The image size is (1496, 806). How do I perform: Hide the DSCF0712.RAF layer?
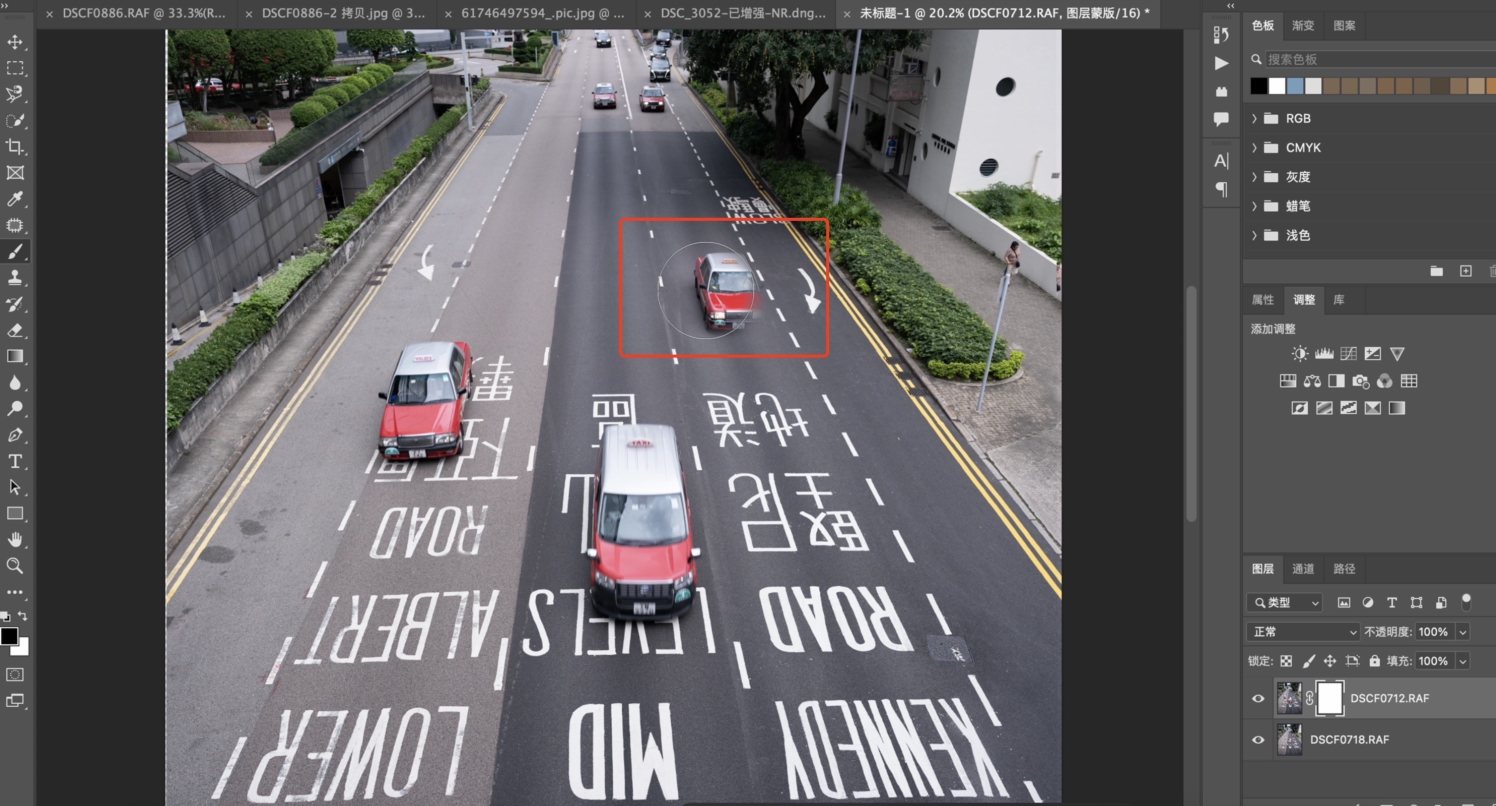click(x=1258, y=699)
